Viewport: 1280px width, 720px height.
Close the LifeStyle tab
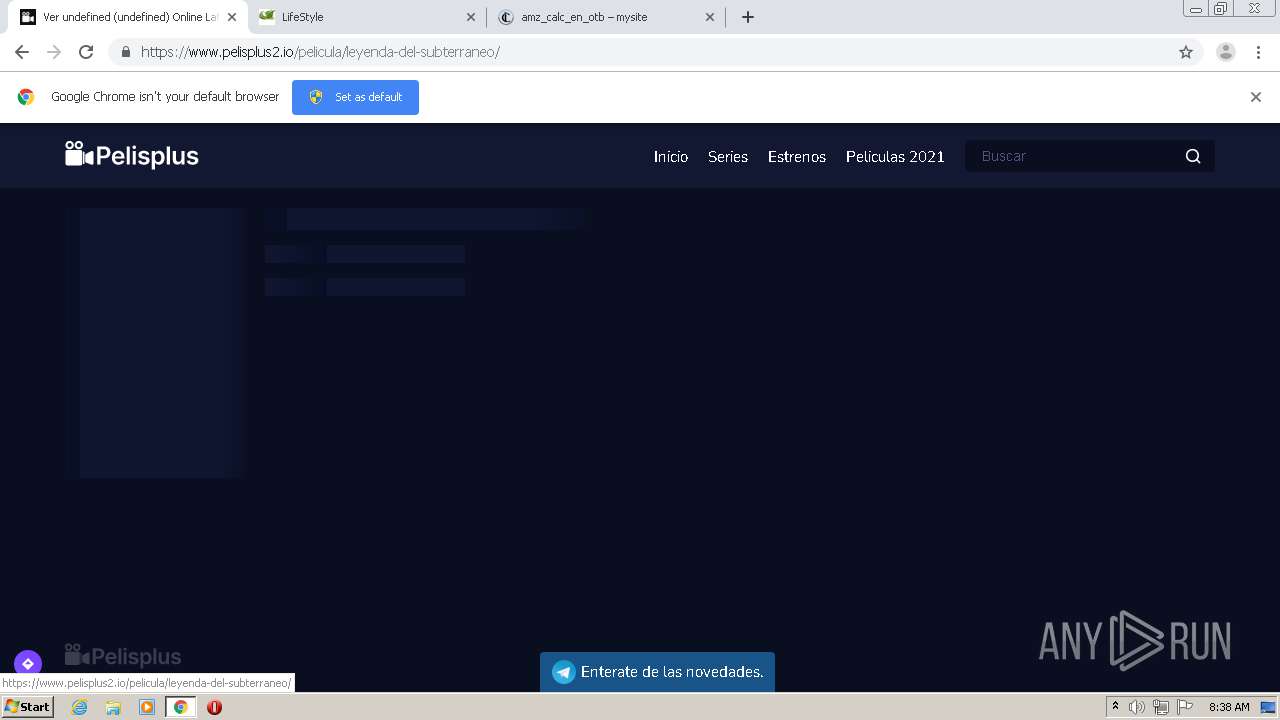pos(471,17)
